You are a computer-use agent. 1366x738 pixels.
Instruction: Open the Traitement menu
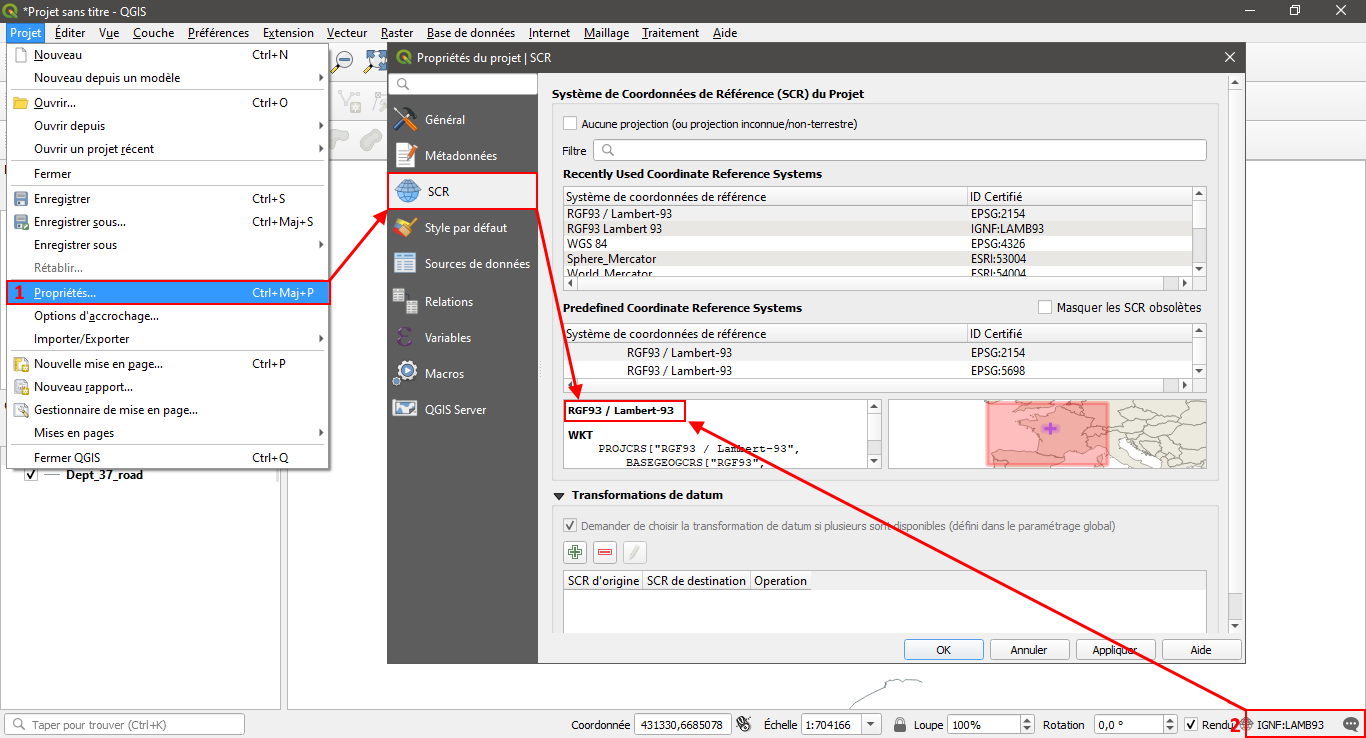point(671,33)
